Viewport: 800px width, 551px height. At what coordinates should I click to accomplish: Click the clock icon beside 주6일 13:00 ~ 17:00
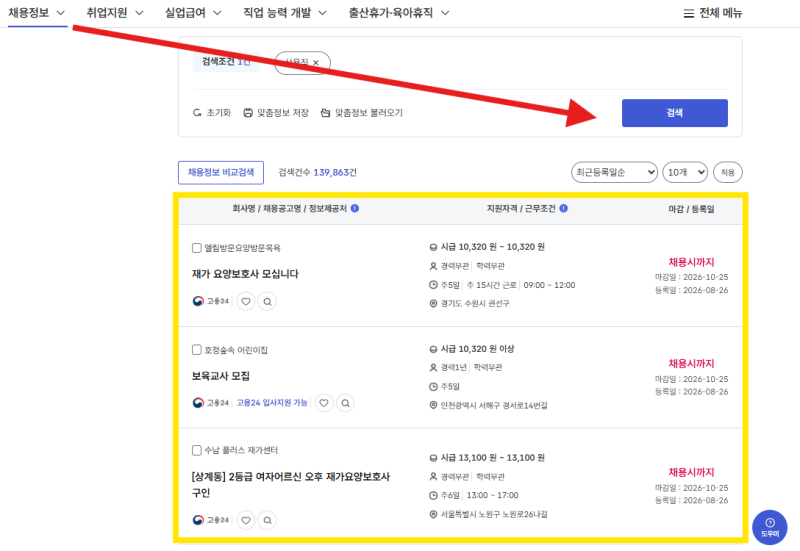pyautogui.click(x=433, y=495)
